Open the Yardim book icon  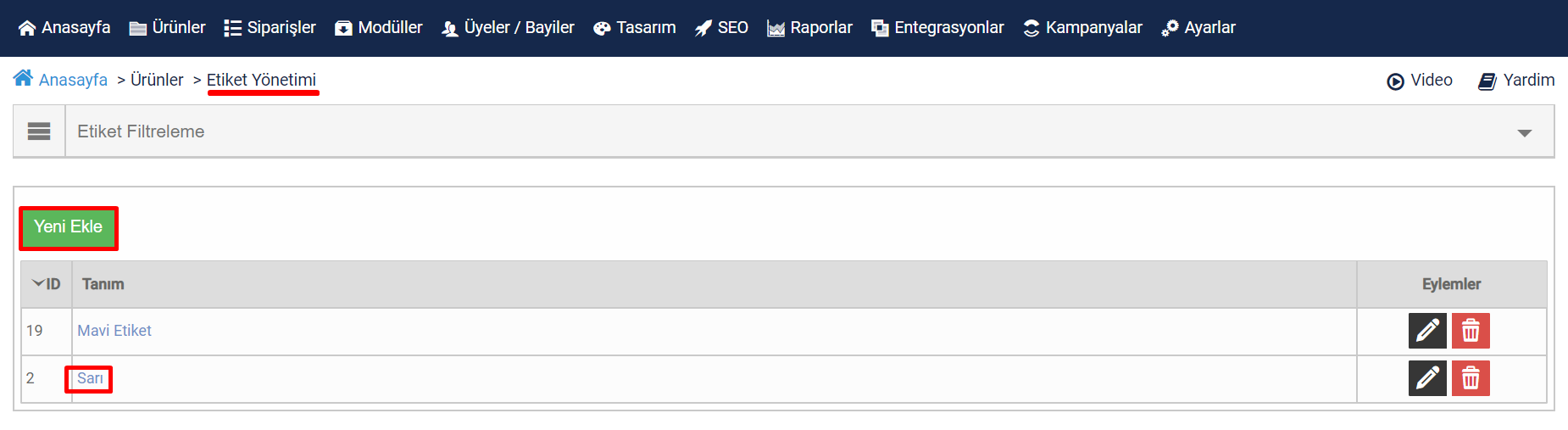pos(1487,81)
